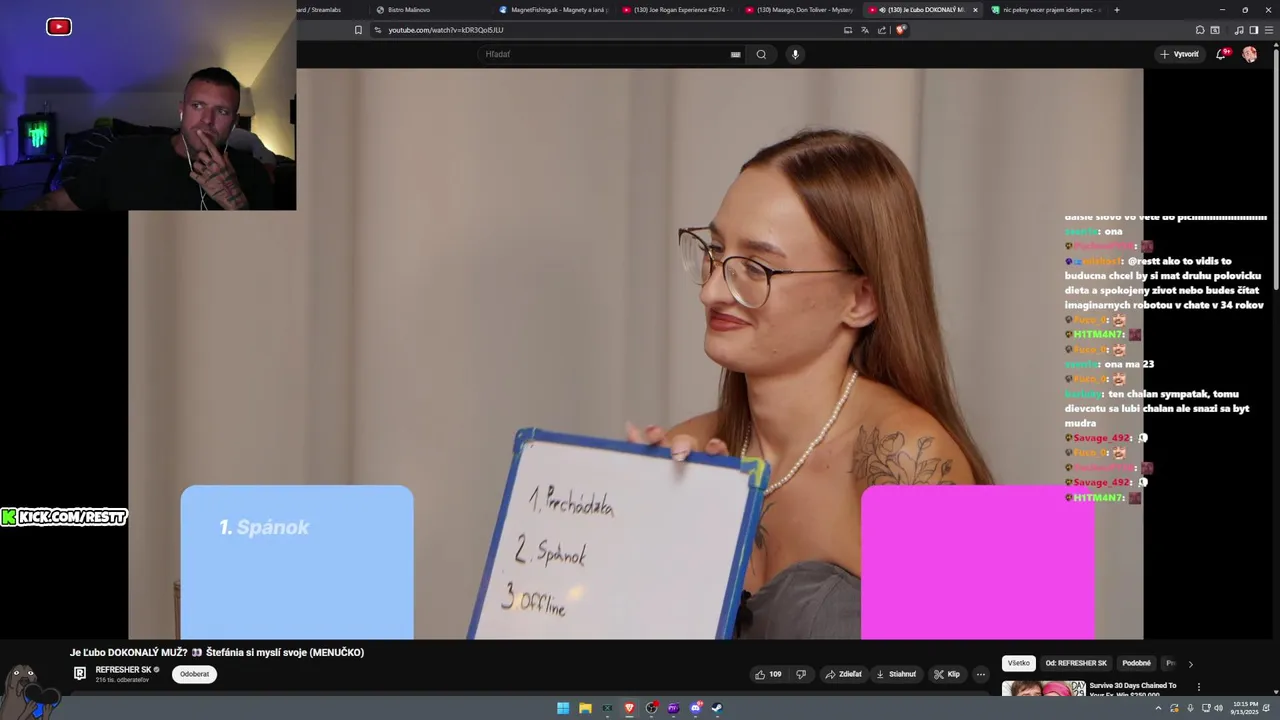Click the Zdieľať share button

click(x=843, y=674)
